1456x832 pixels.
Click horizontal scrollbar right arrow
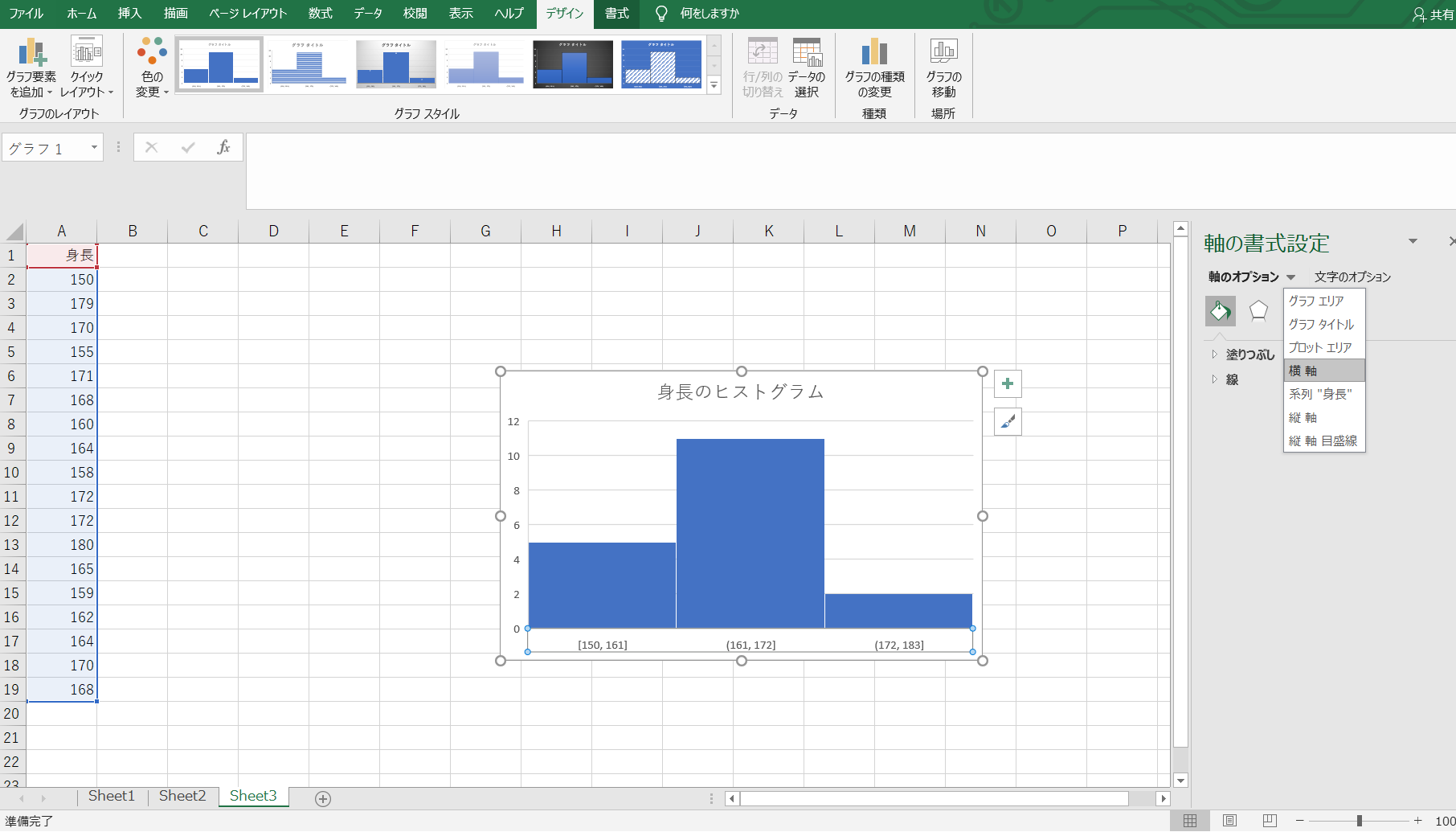1163,798
